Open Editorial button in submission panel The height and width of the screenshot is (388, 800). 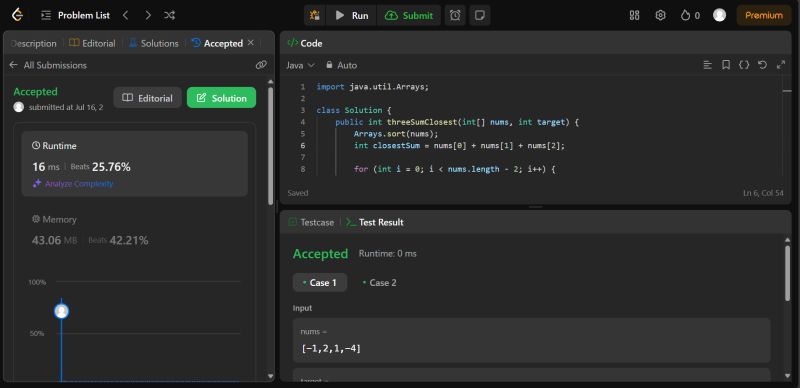point(147,98)
